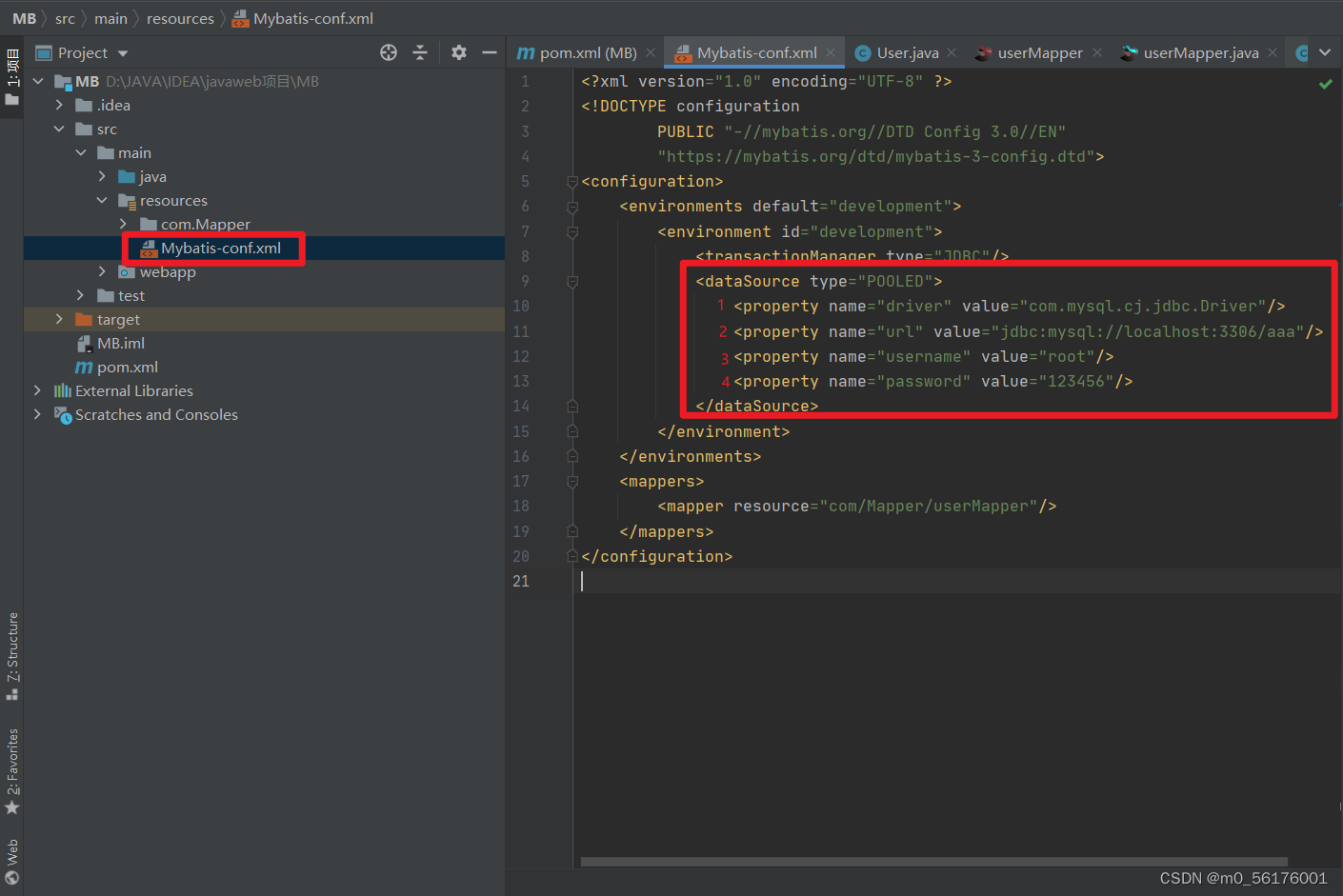The image size is (1343, 896).
Task: Click the src breadcrumb
Action: click(65, 17)
